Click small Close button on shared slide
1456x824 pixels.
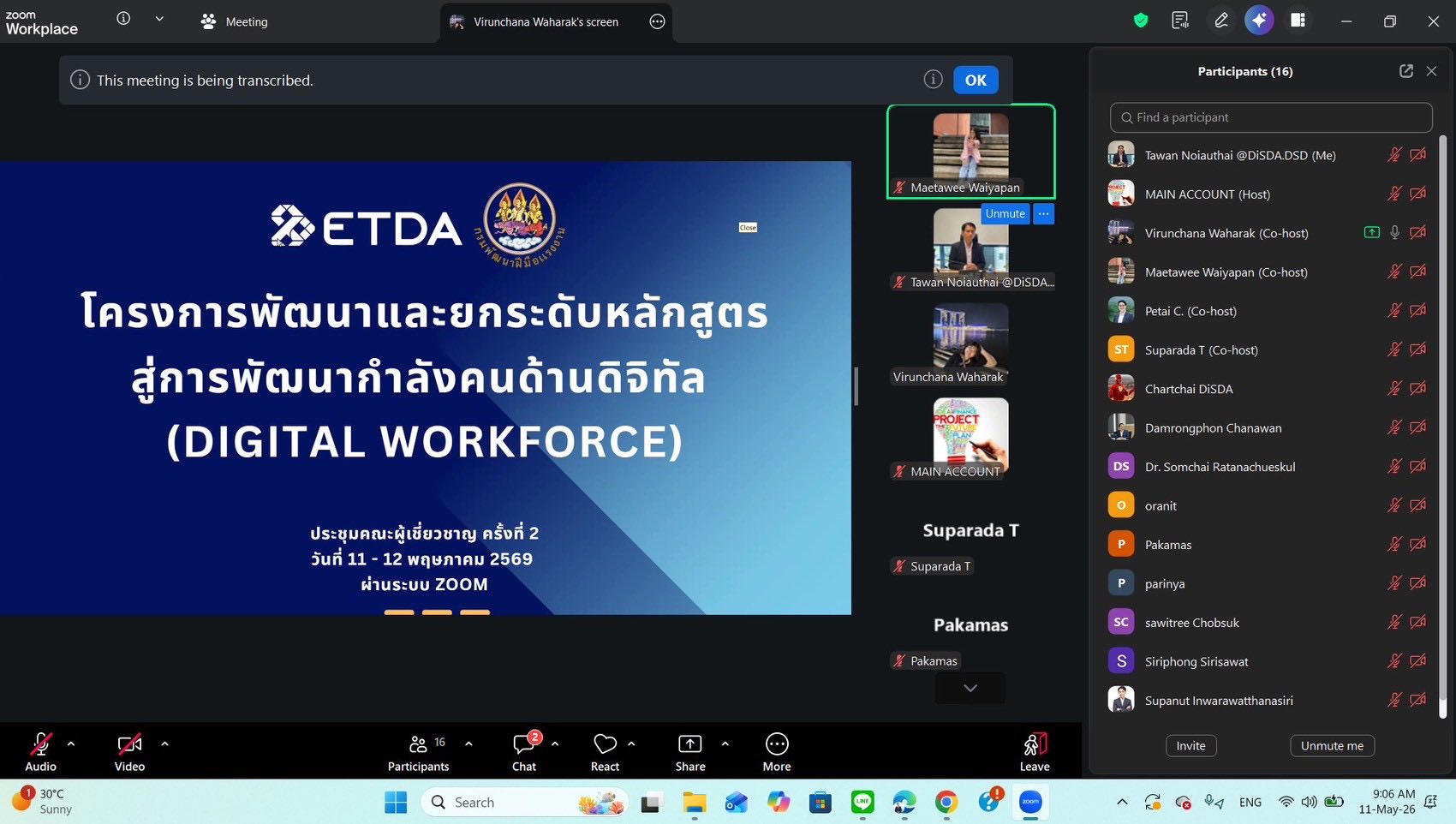748,228
